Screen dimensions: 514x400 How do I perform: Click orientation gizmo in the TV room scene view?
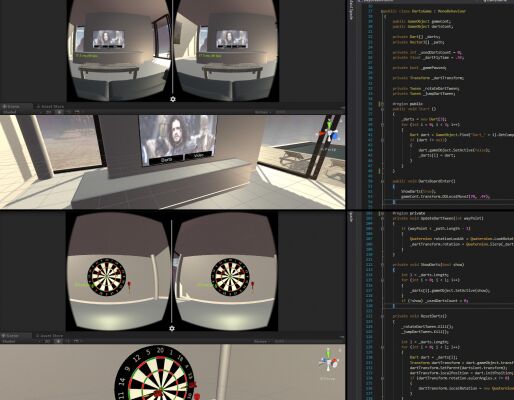329,133
